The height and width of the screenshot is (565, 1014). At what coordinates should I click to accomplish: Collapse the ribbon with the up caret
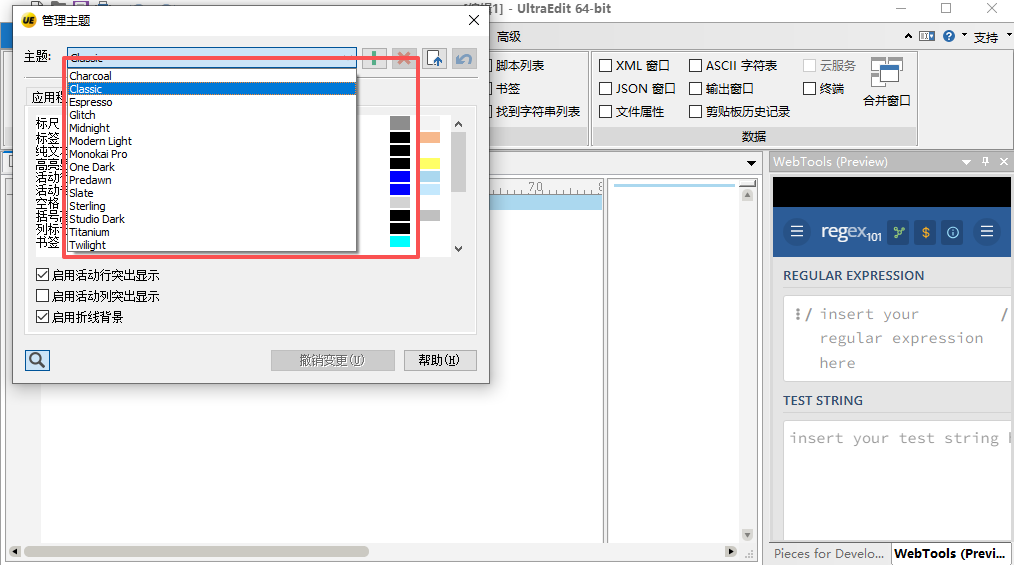pos(909,36)
